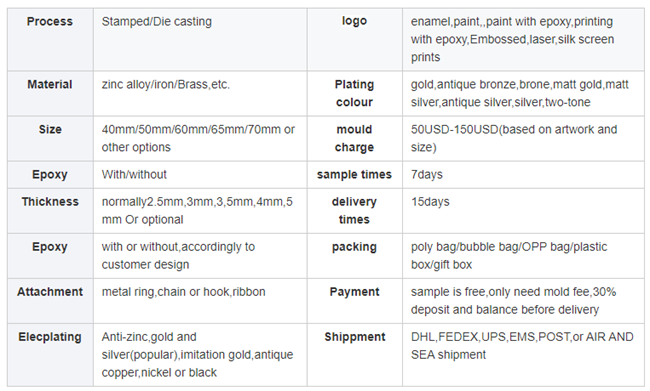Click the Thickness label cell
650x391 pixels.
(x=50, y=211)
